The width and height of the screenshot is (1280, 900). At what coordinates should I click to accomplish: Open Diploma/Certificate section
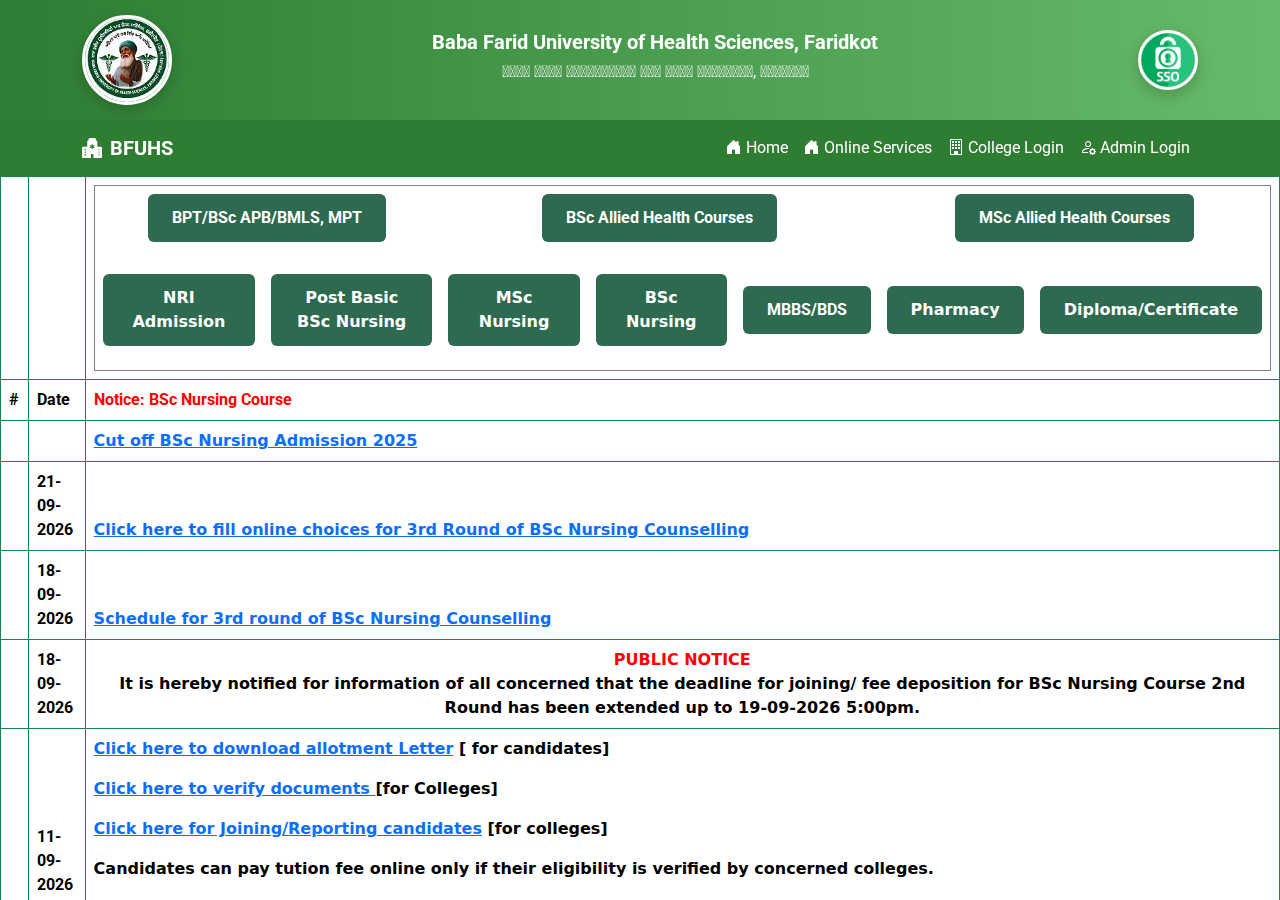point(1151,310)
